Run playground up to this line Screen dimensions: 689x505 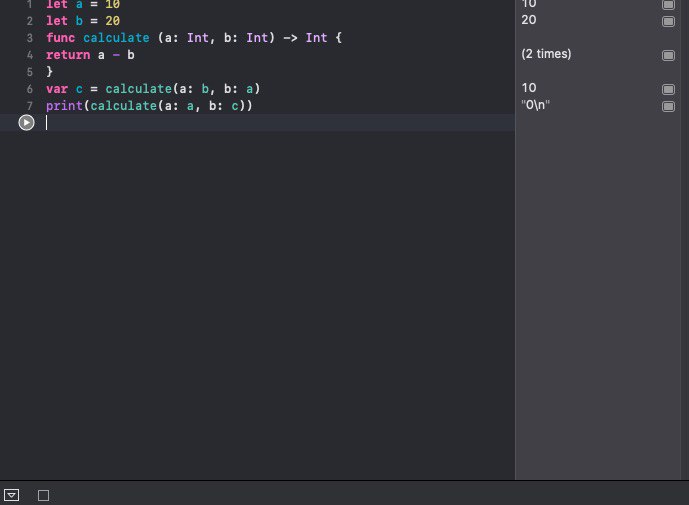click(26, 123)
